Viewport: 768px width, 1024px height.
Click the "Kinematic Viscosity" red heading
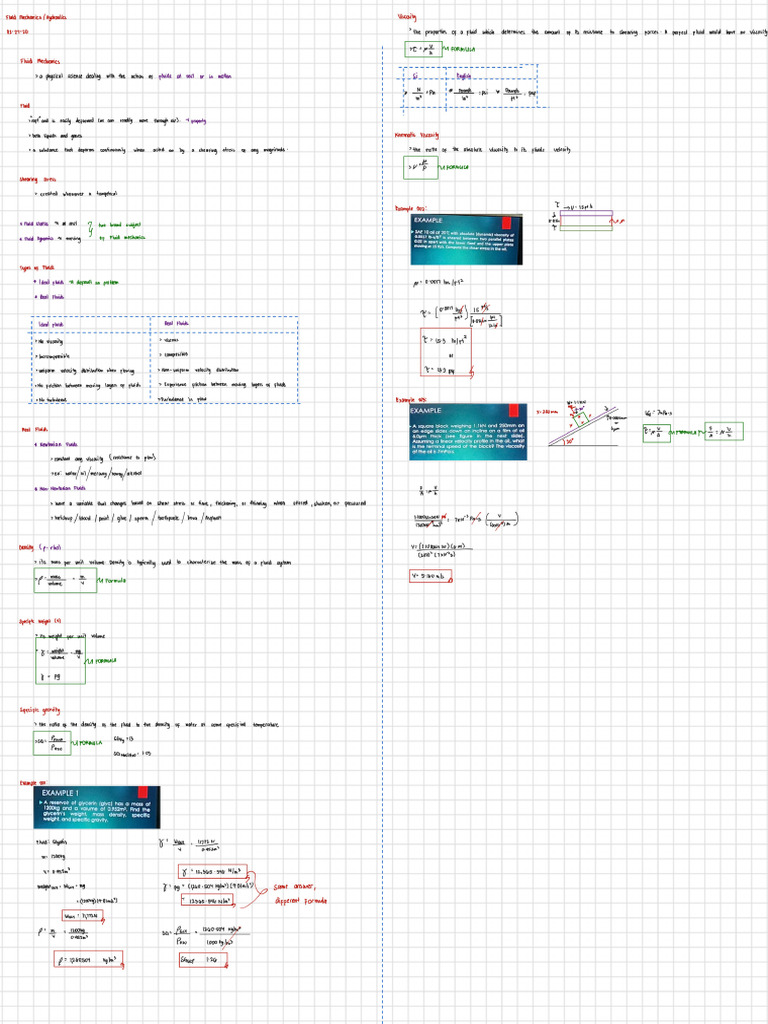click(417, 135)
